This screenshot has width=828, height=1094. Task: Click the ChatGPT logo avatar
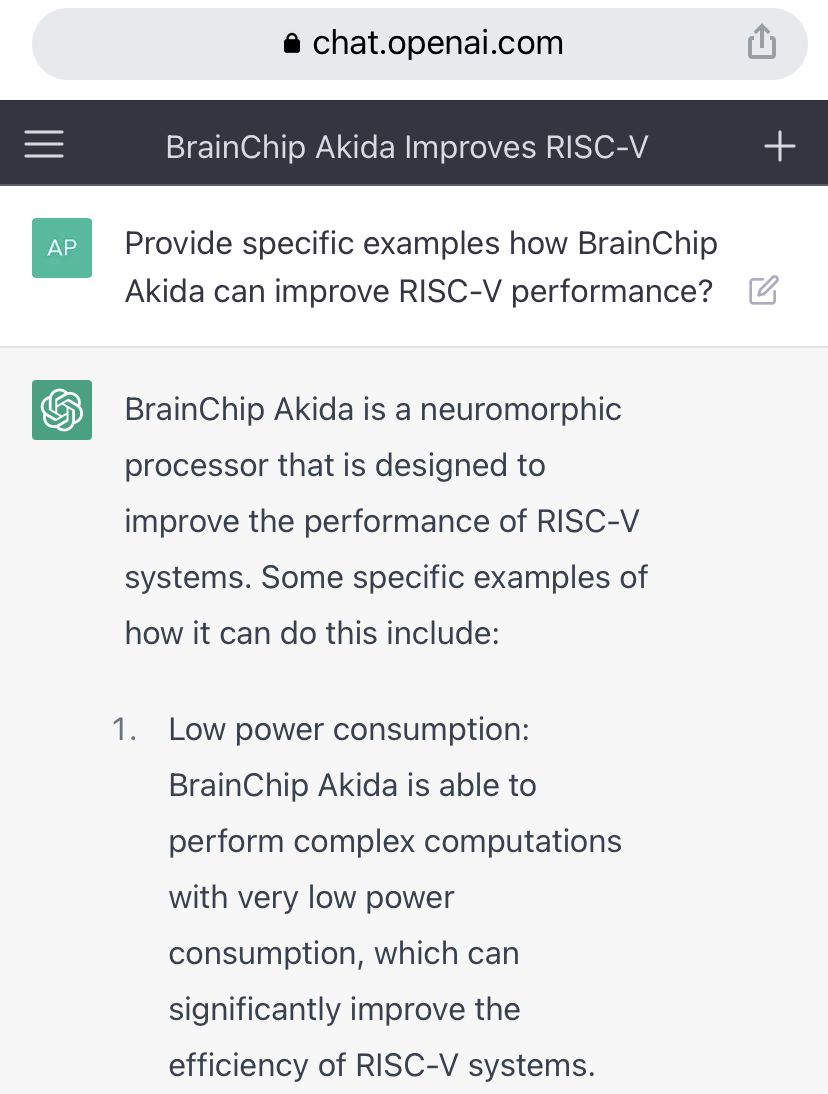coord(62,410)
